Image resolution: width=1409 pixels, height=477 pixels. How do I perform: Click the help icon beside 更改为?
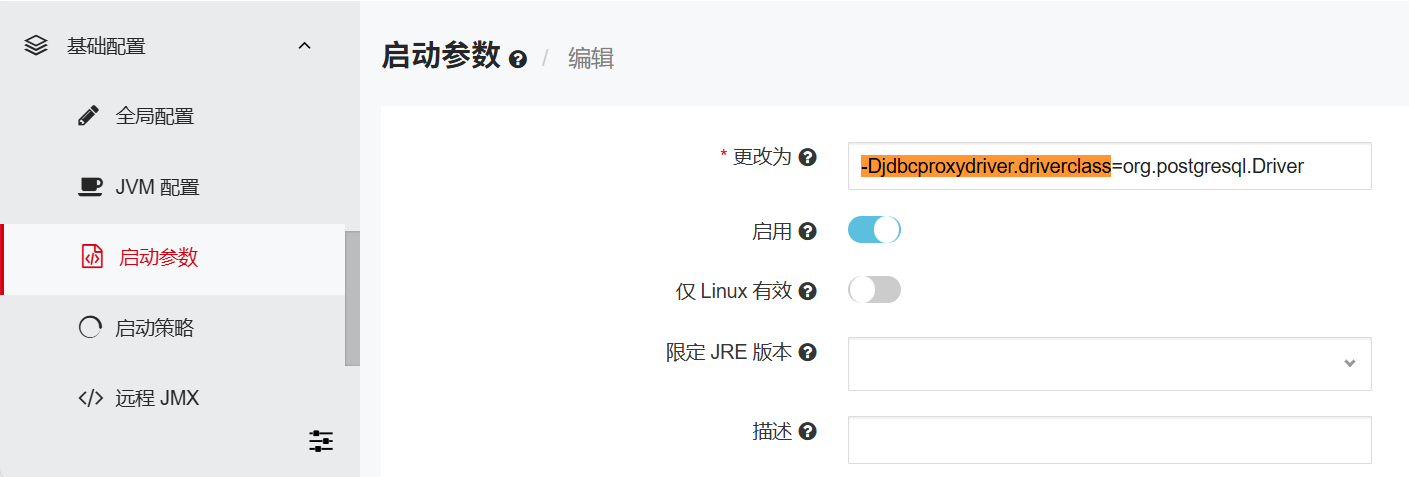pyautogui.click(x=808, y=157)
